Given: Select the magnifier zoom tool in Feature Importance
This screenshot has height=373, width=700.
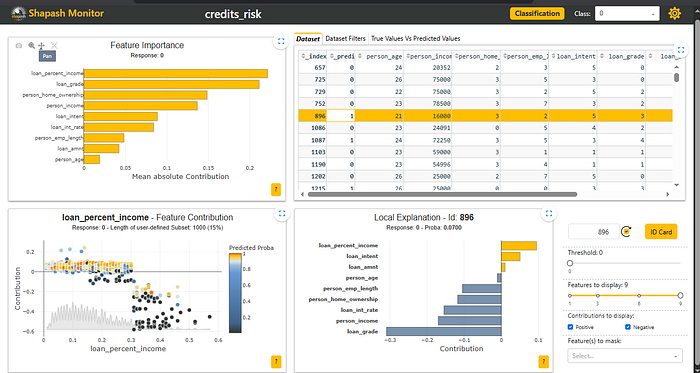Looking at the screenshot, I should pyautogui.click(x=31, y=46).
